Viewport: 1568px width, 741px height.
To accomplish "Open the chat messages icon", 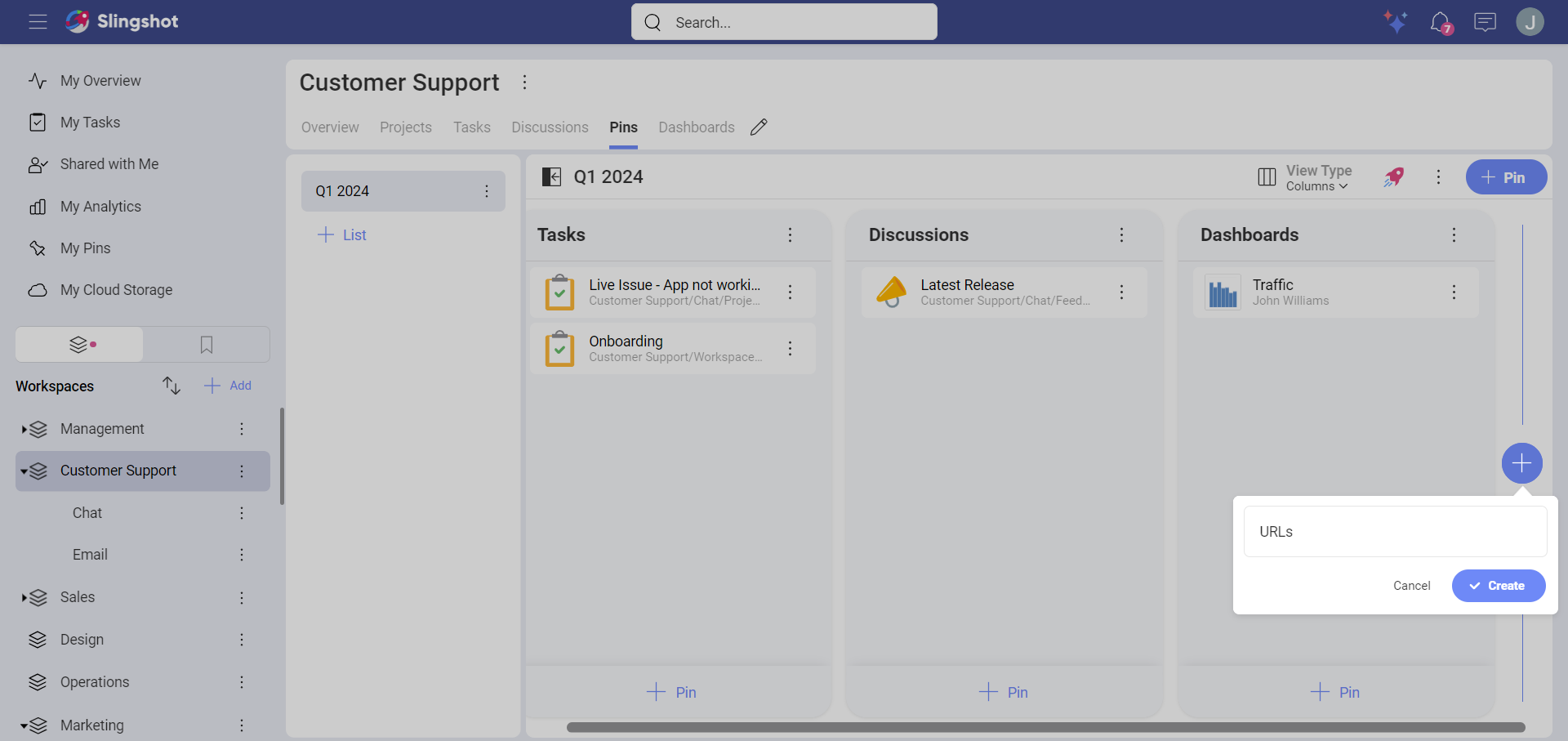I will pos(1485,22).
